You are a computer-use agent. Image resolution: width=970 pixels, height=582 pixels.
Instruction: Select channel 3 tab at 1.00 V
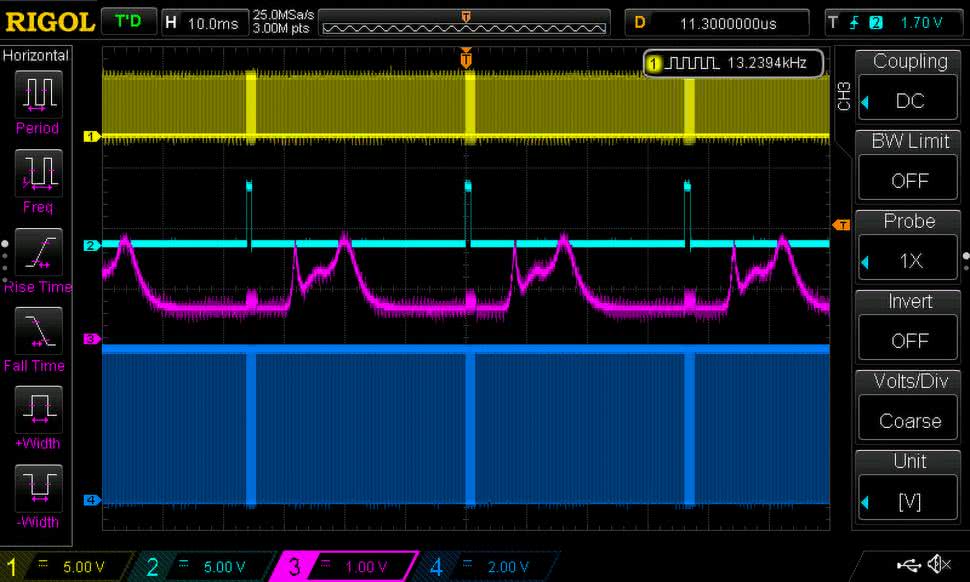(x=345, y=566)
